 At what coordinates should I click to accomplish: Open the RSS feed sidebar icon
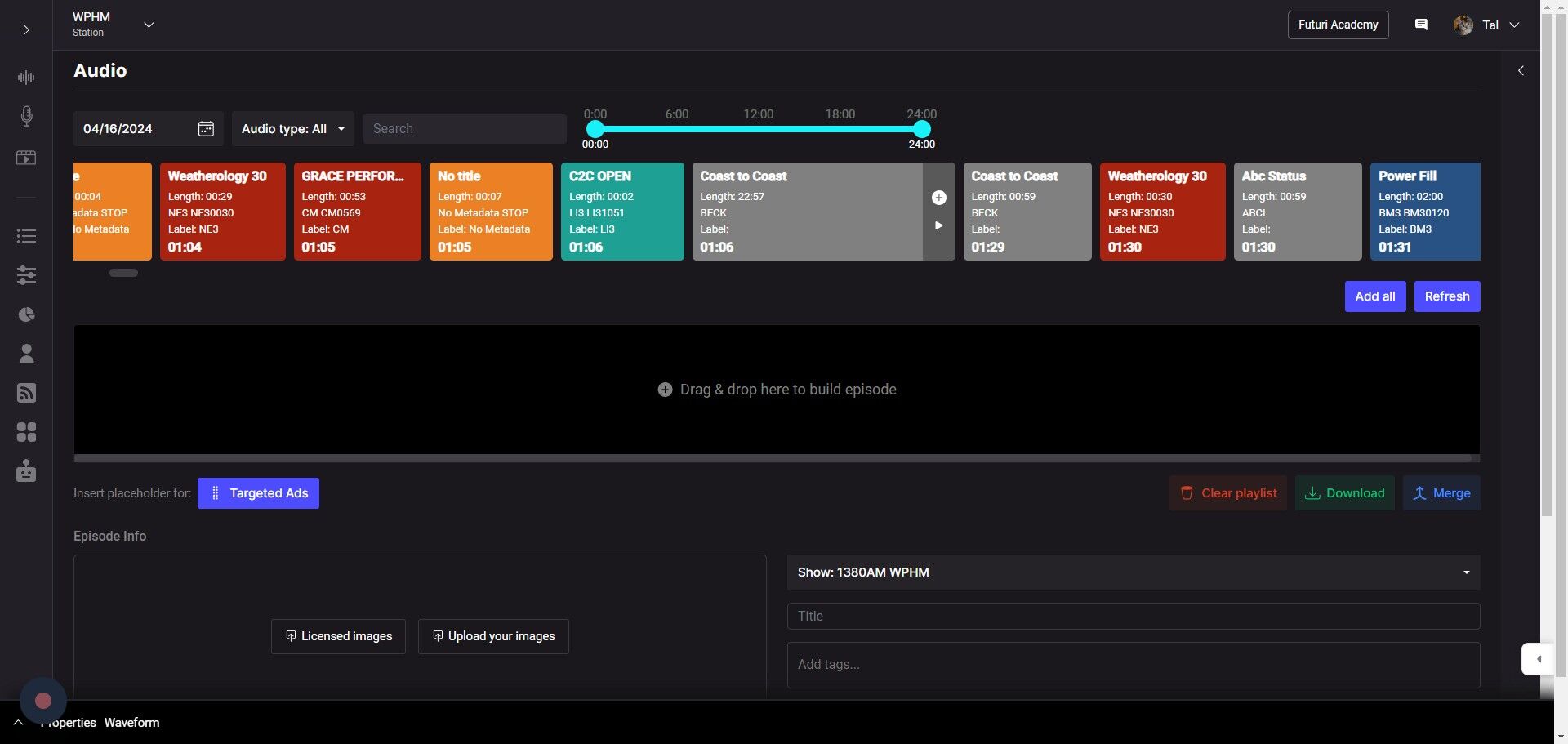click(26, 393)
